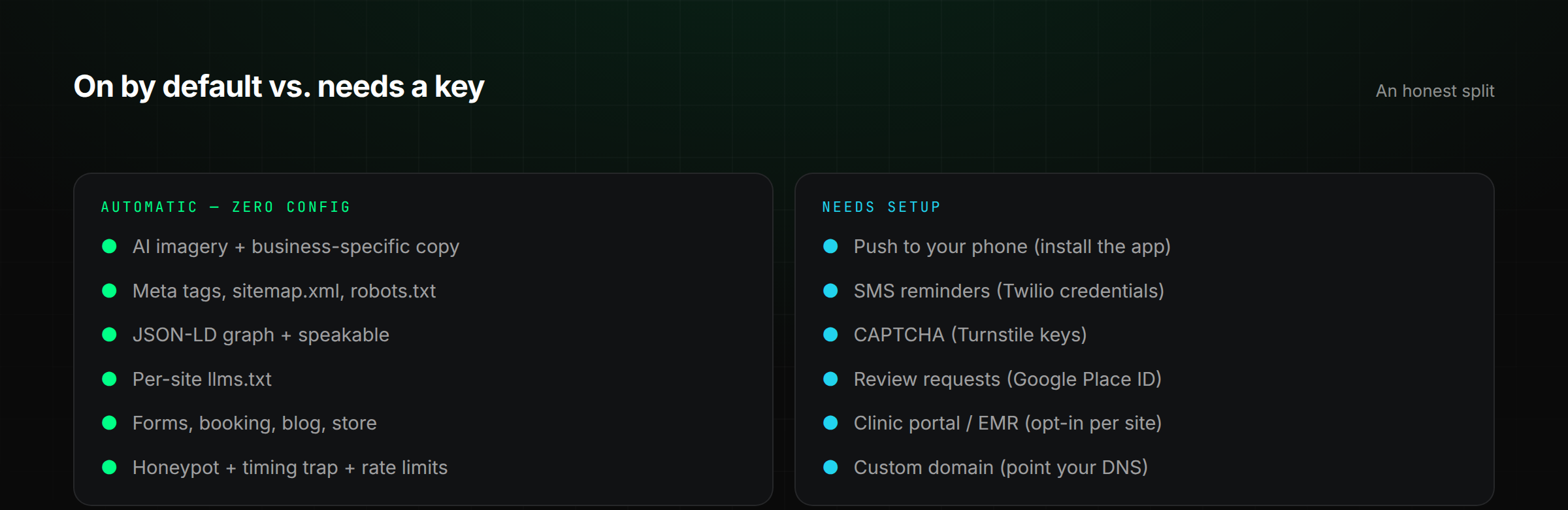Click green bullet beside JSON-LD graph
The width and height of the screenshot is (1568, 510).
[x=109, y=335]
